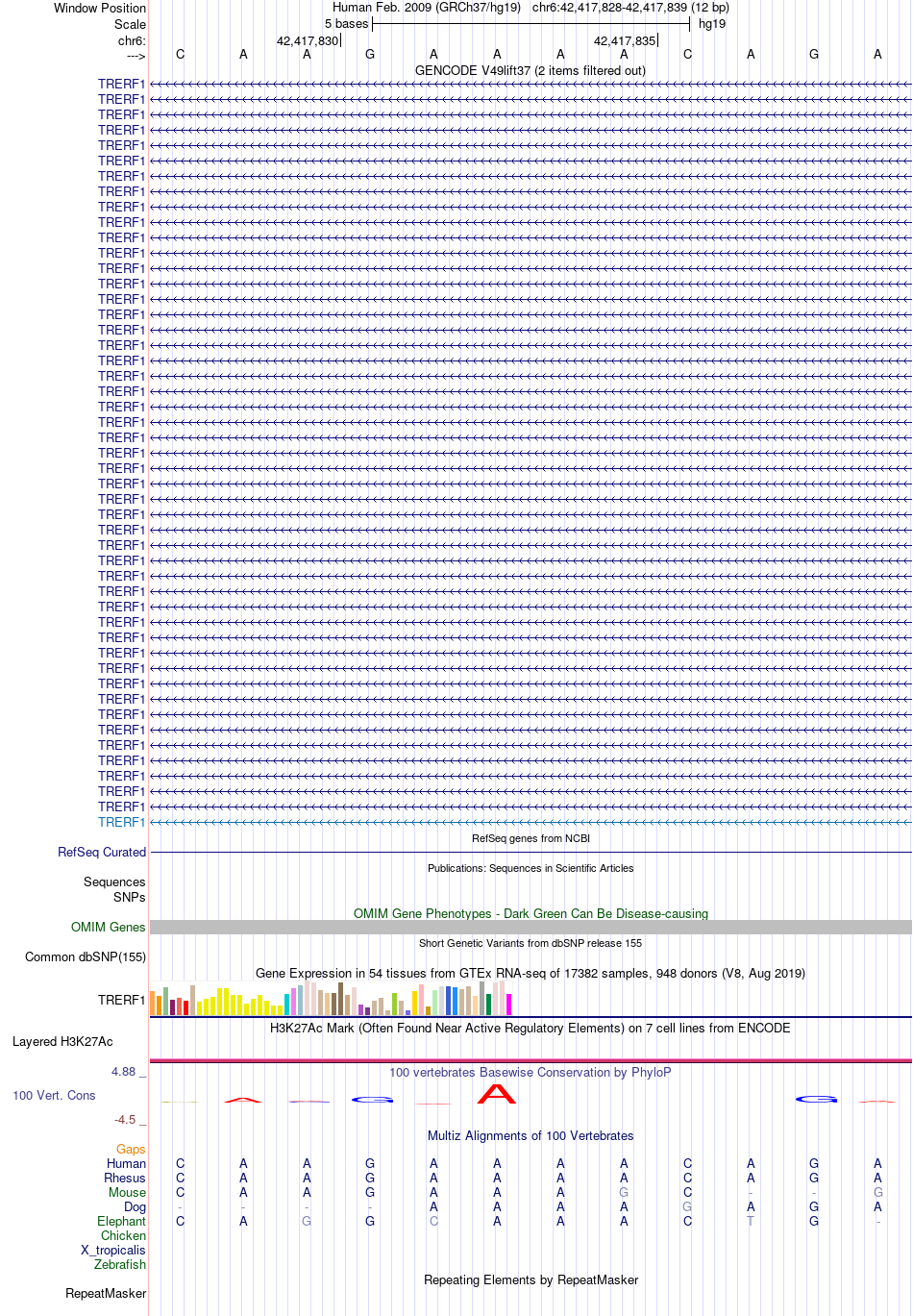913x1316 pixels.
Task: Click chr6:42,417,828-42,417,839 (12 bp) position text
Action: [x=630, y=7]
